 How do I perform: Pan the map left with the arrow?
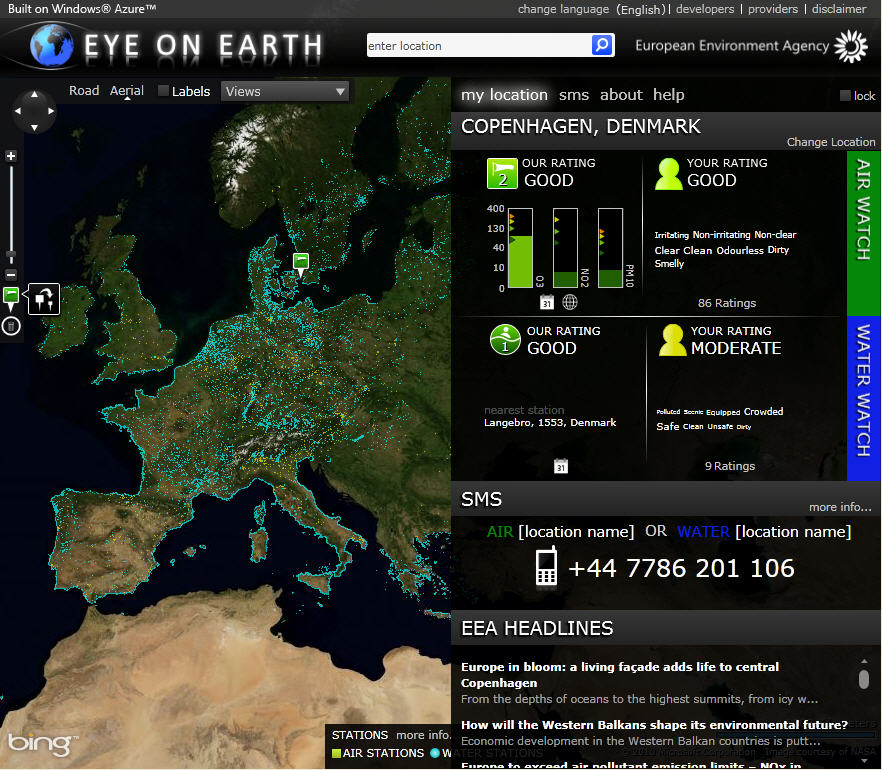click(18, 111)
